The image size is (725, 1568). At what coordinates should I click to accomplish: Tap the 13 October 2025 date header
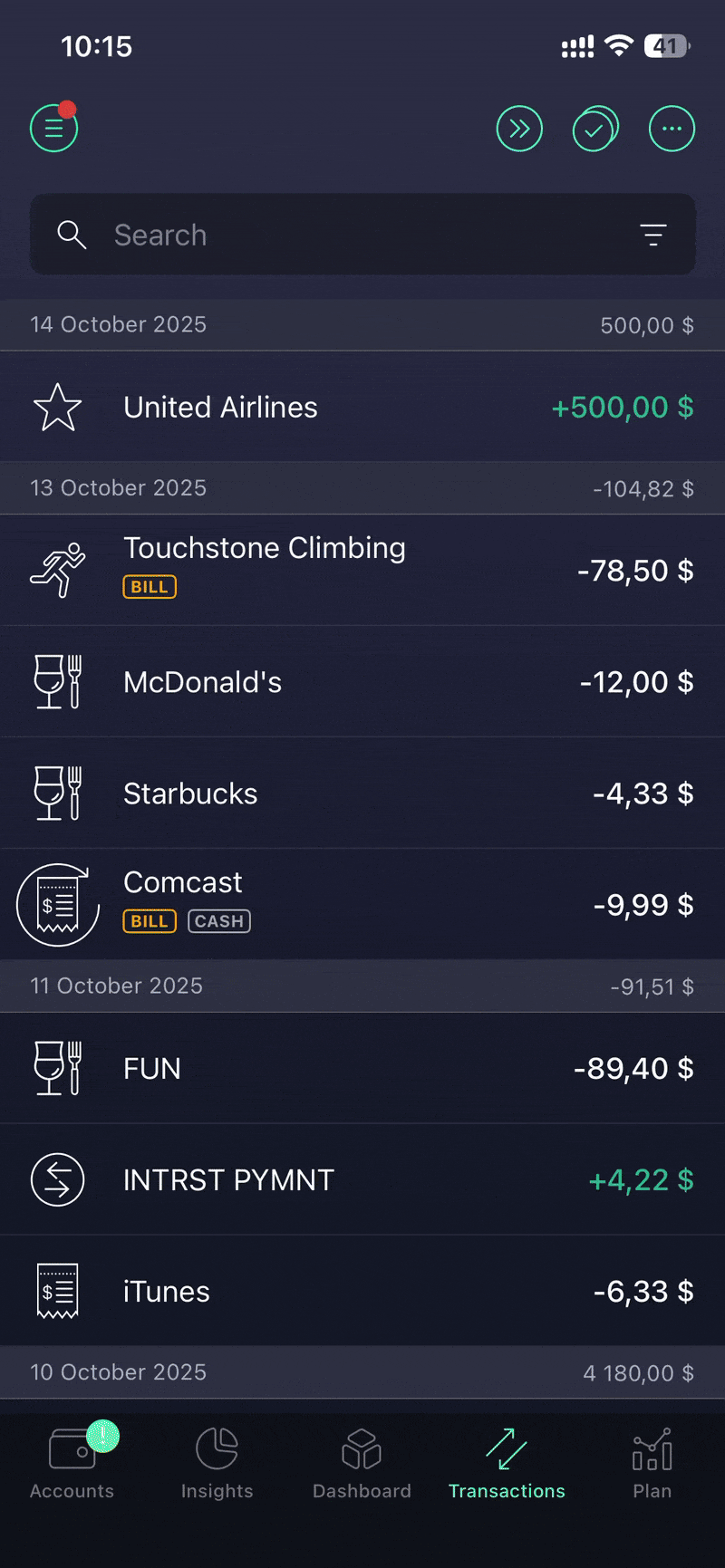[x=119, y=488]
